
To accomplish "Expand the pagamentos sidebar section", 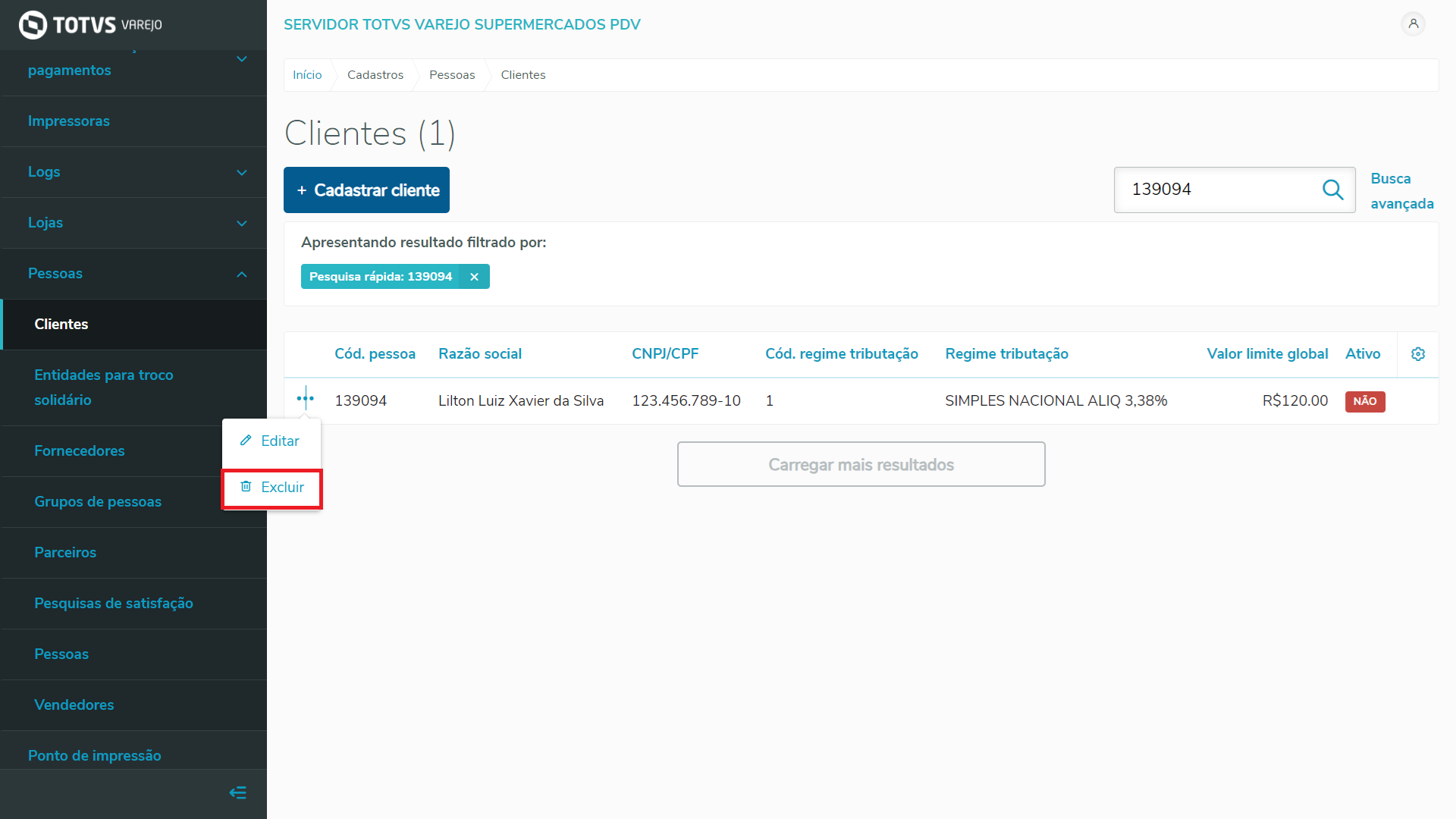I will coord(241,59).
